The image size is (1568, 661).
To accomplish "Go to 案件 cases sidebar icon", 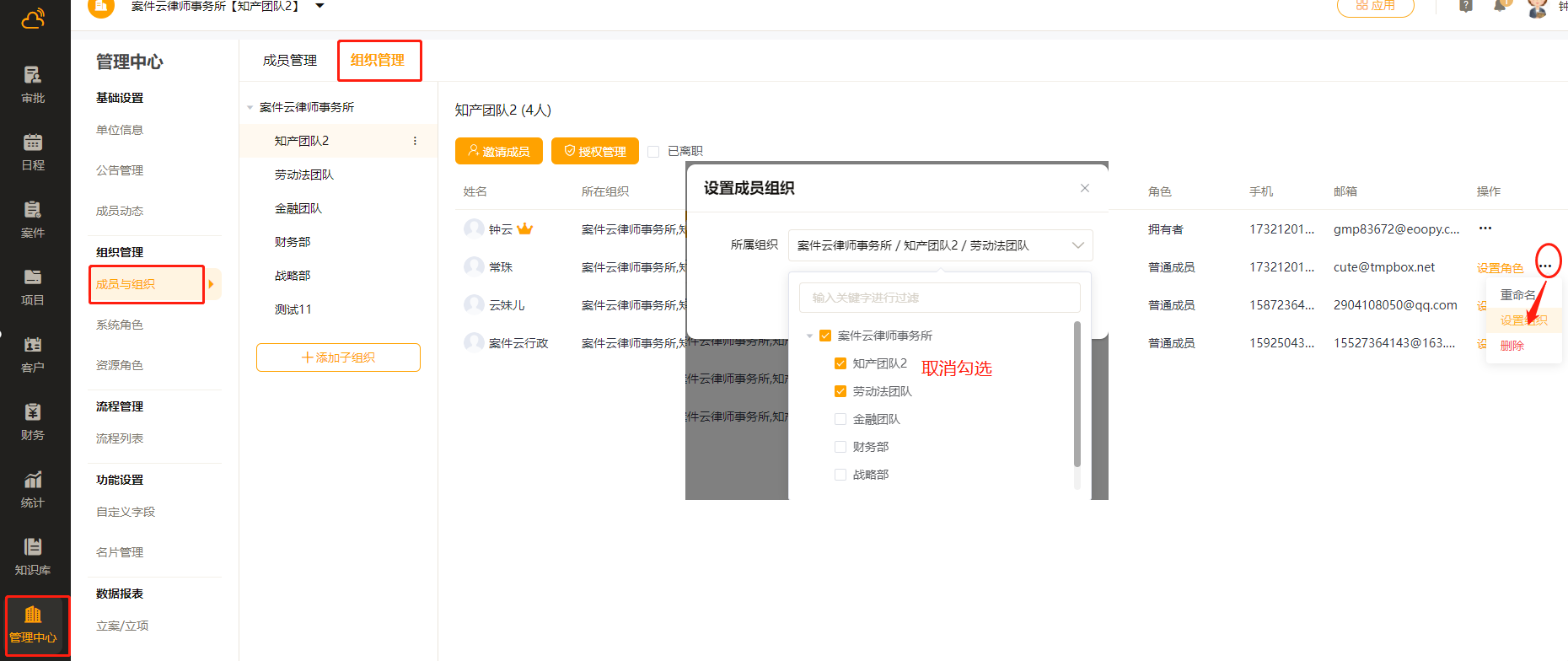I will (33, 218).
